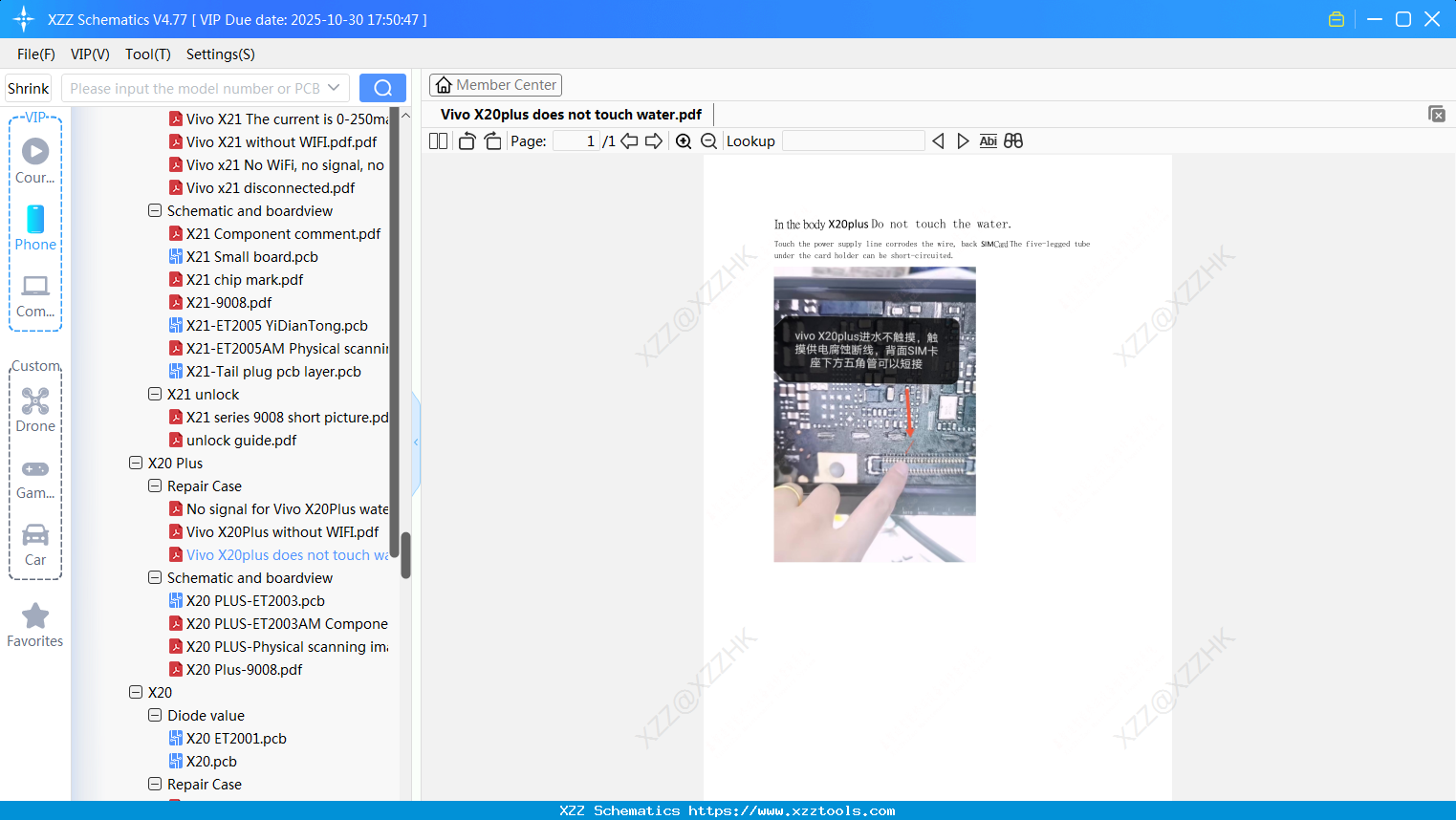Screen dimensions: 1456x820
Task: Collapse Schematic and boardview above X21 Component comment.pdf
Action: [x=155, y=210]
